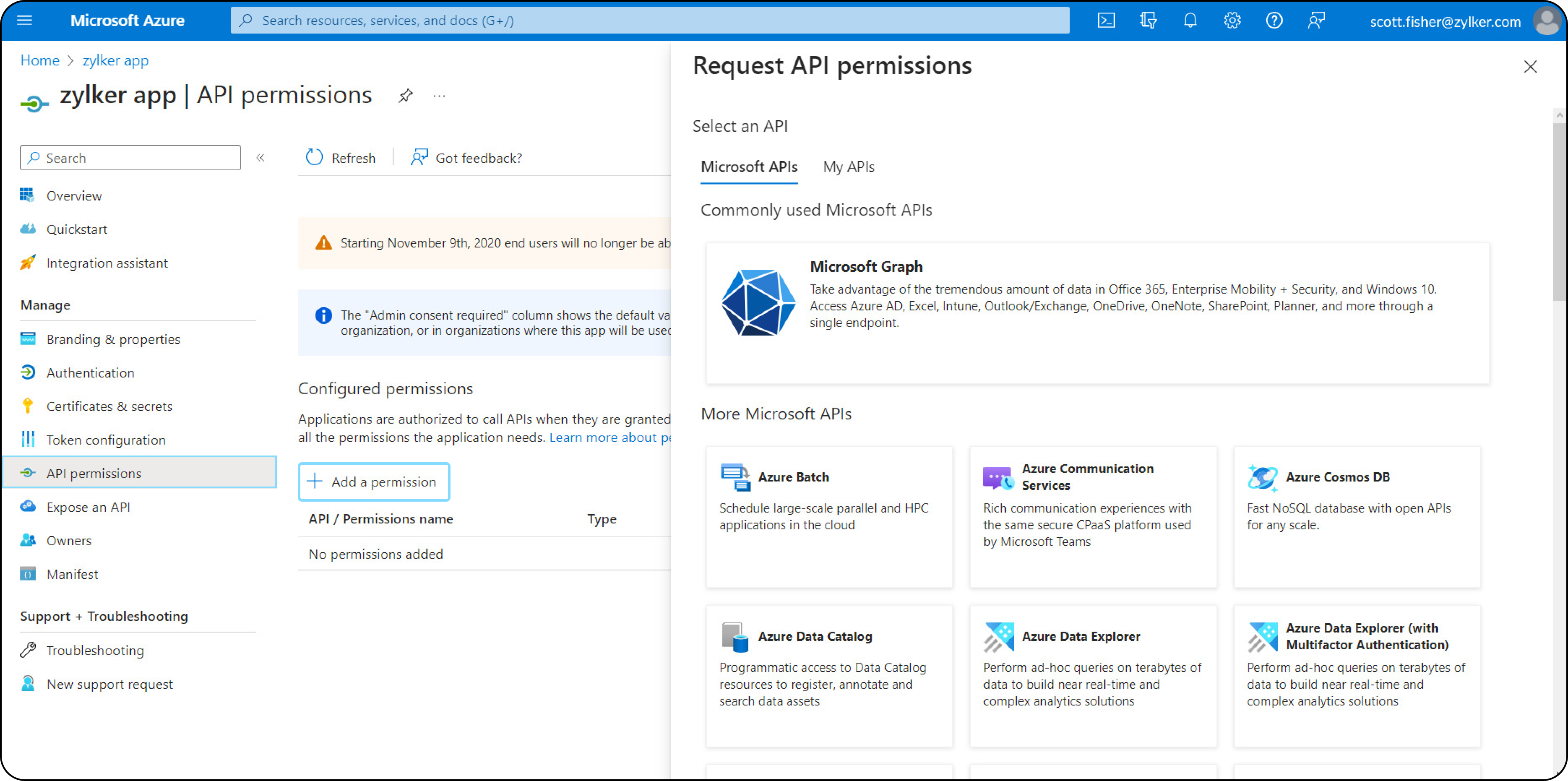This screenshot has width=1568, height=781.
Task: Open the Cloud Shell icon
Action: coord(1106,21)
